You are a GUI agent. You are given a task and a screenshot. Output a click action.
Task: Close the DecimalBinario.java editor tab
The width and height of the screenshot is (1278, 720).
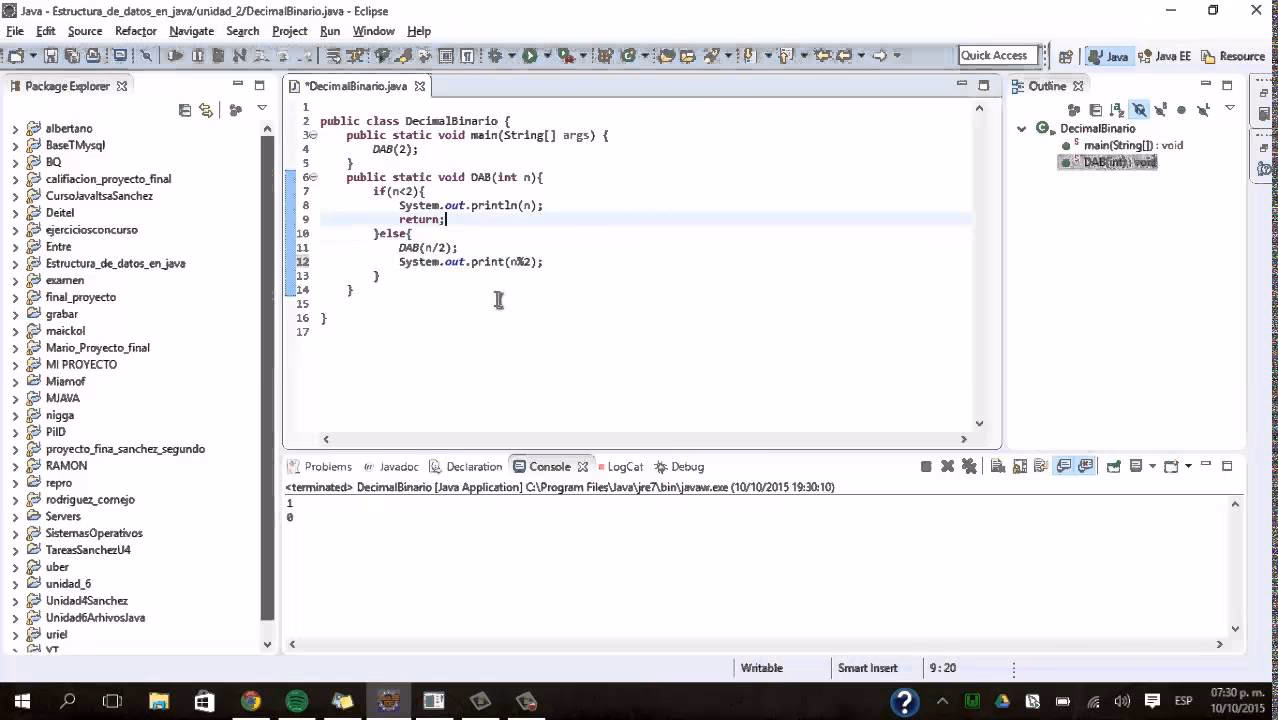420,86
